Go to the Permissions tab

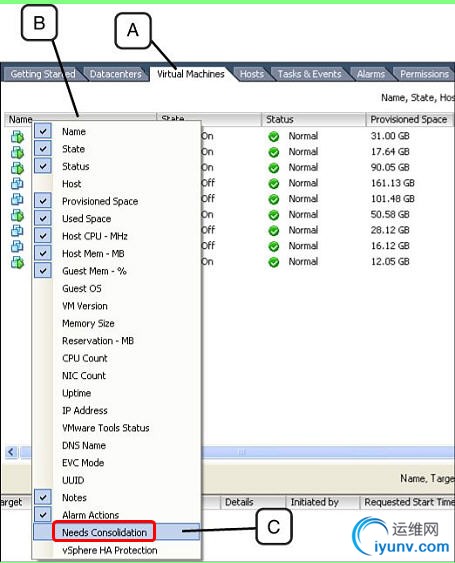[424, 74]
